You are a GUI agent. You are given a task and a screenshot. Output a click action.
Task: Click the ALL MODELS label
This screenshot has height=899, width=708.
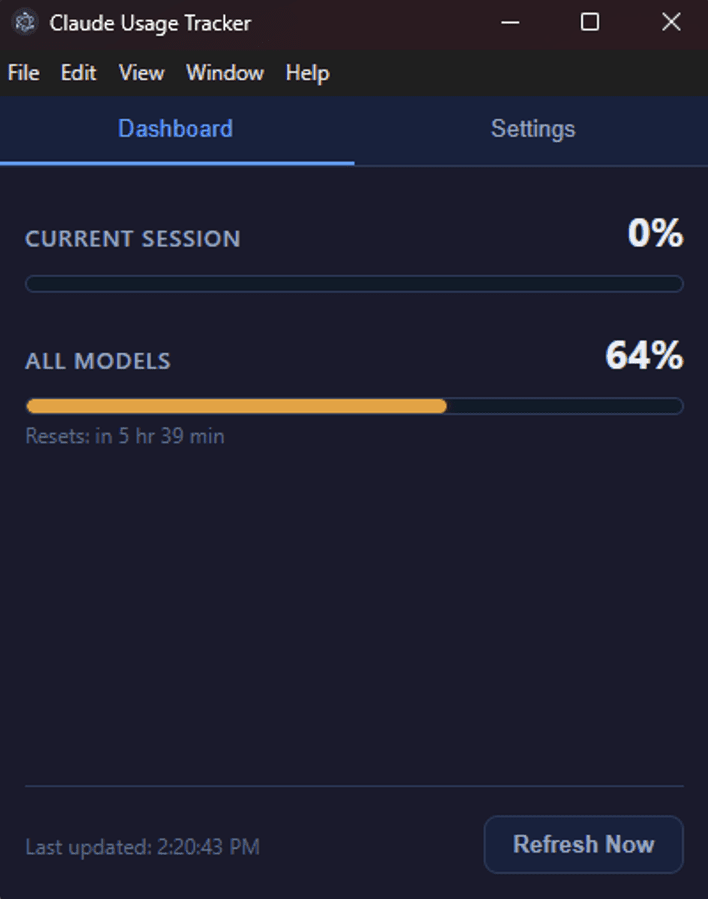pyautogui.click(x=97, y=361)
